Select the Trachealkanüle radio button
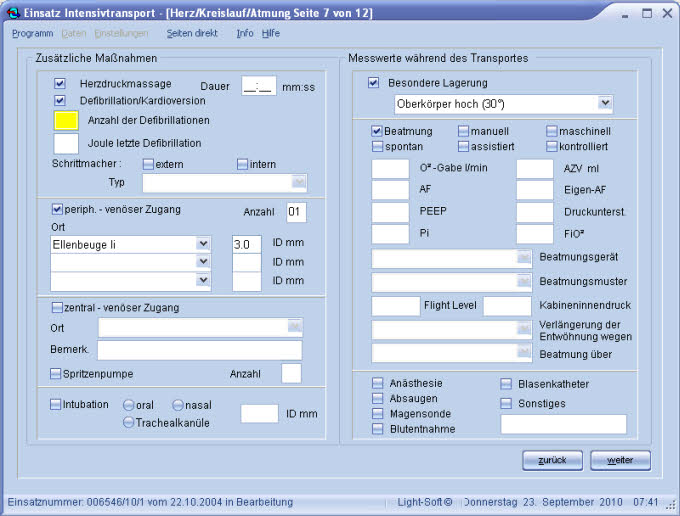 tap(128, 422)
